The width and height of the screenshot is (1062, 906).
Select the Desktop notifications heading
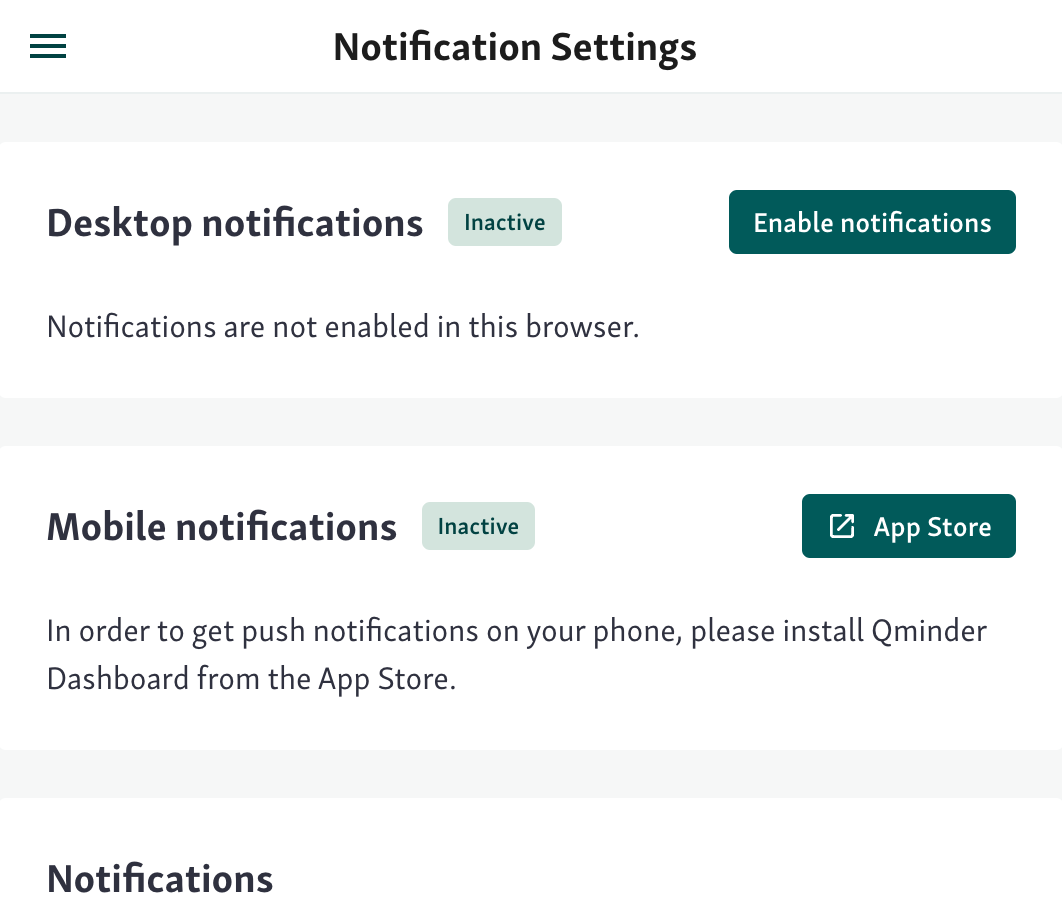(235, 222)
